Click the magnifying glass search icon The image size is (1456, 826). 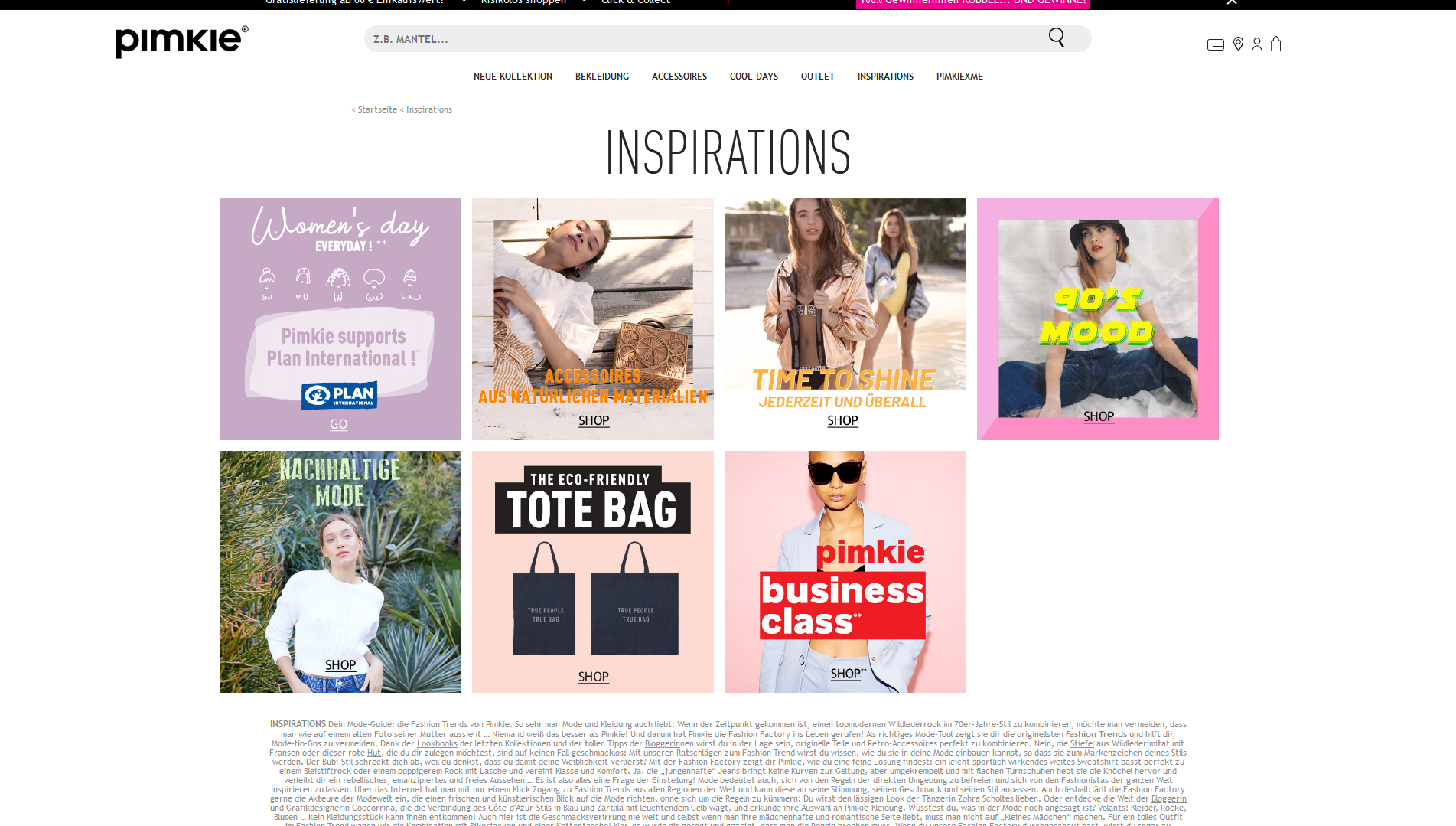pyautogui.click(x=1057, y=38)
